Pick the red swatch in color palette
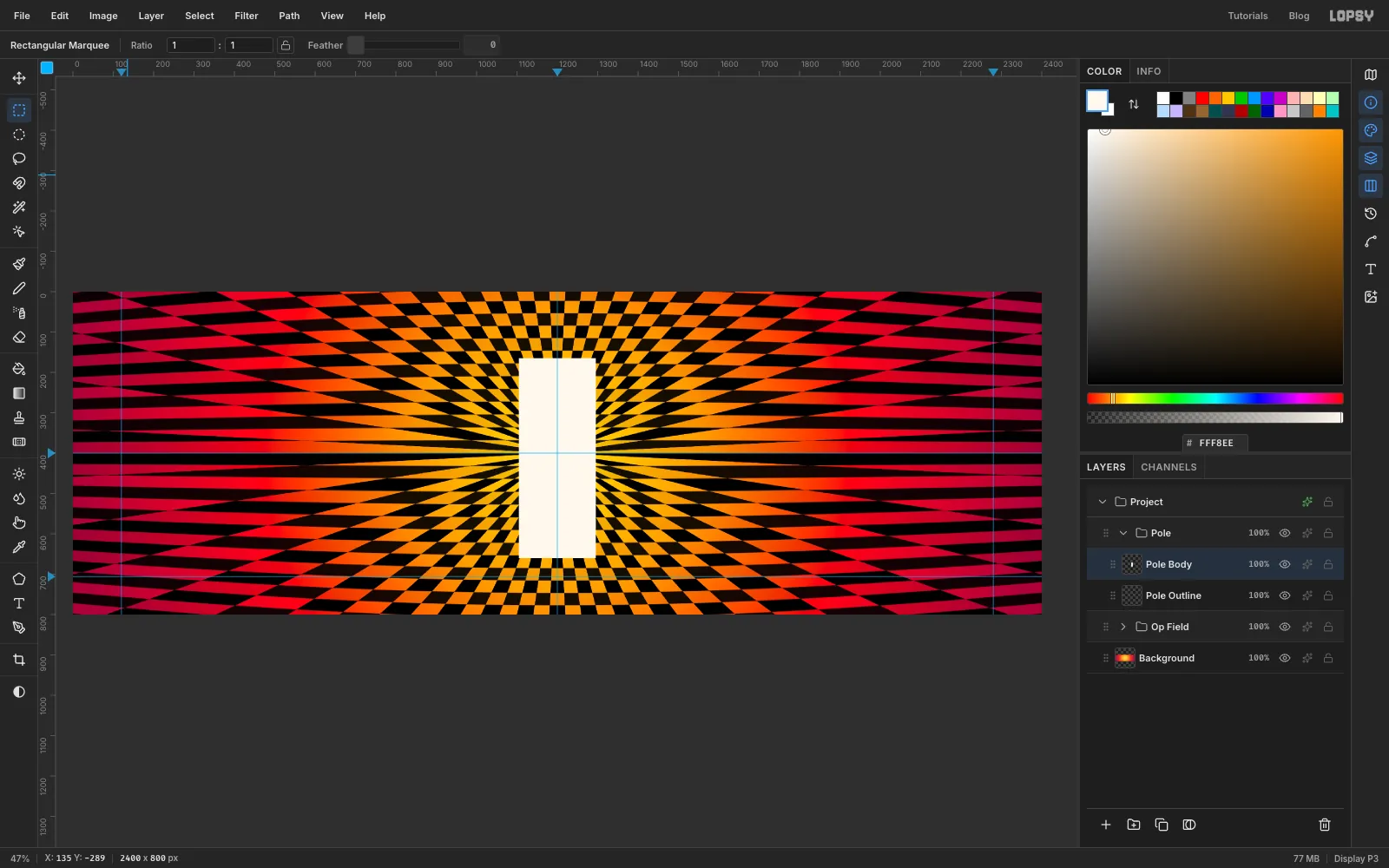The image size is (1389, 868). click(x=1202, y=98)
